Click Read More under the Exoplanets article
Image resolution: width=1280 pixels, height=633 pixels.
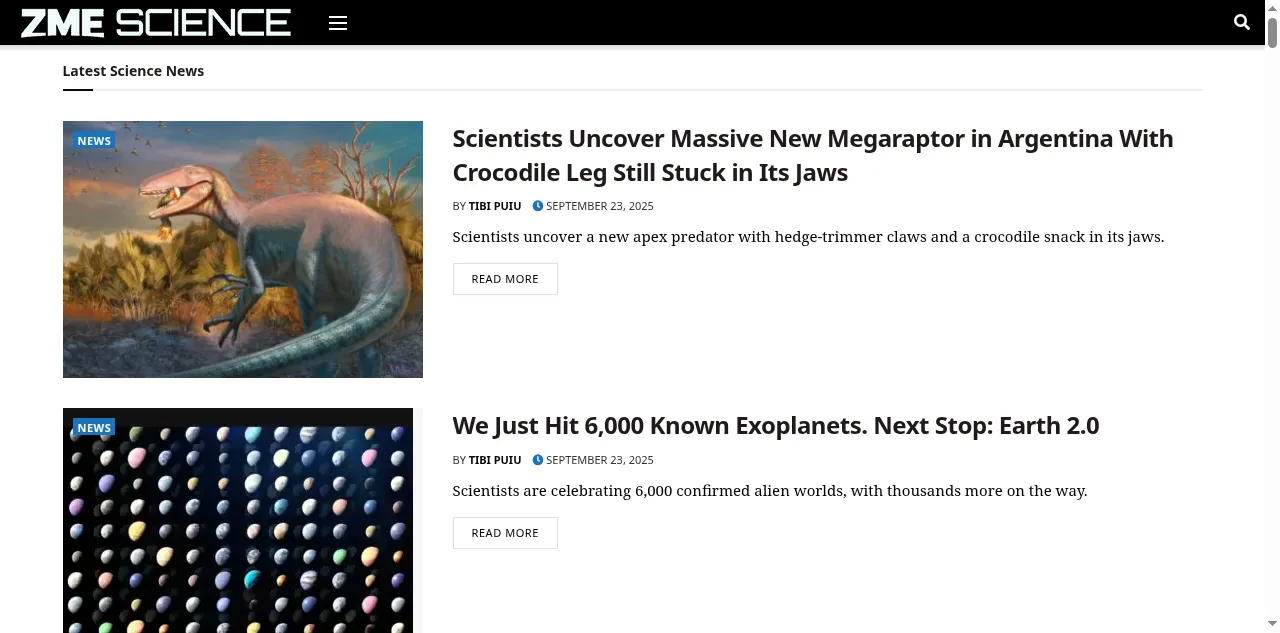pyautogui.click(x=505, y=533)
